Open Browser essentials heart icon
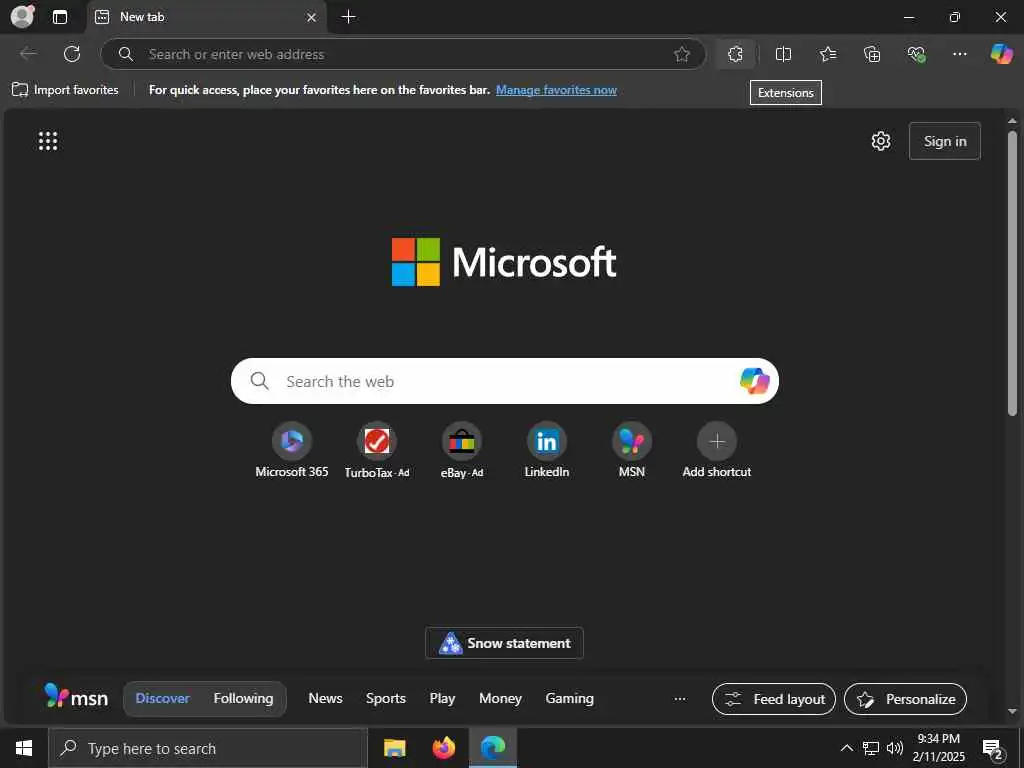1024x768 pixels. (x=916, y=54)
